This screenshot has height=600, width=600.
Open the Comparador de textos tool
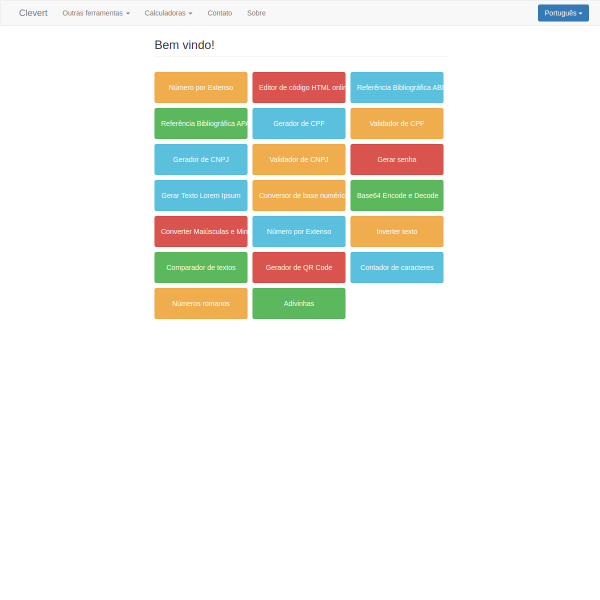click(201, 267)
